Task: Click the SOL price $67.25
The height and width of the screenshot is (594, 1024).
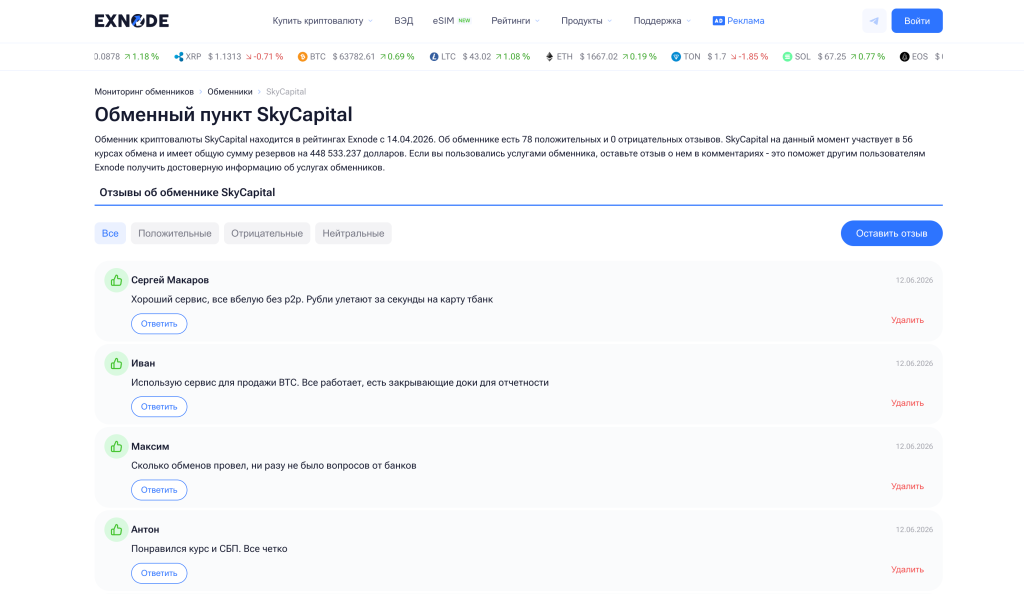Action: click(832, 57)
